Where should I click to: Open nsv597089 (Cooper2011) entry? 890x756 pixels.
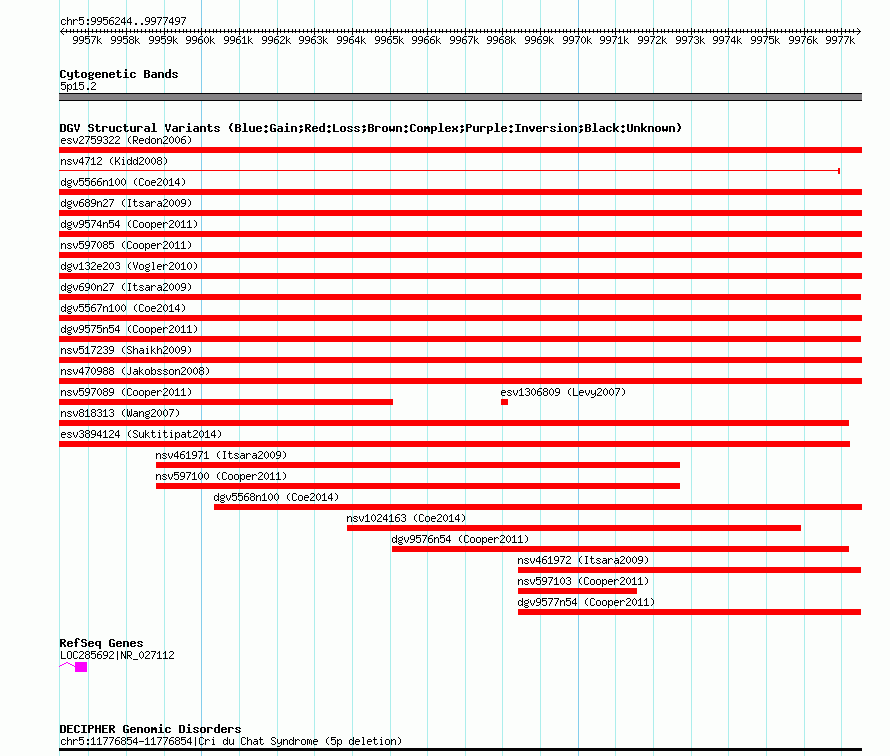click(x=126, y=392)
